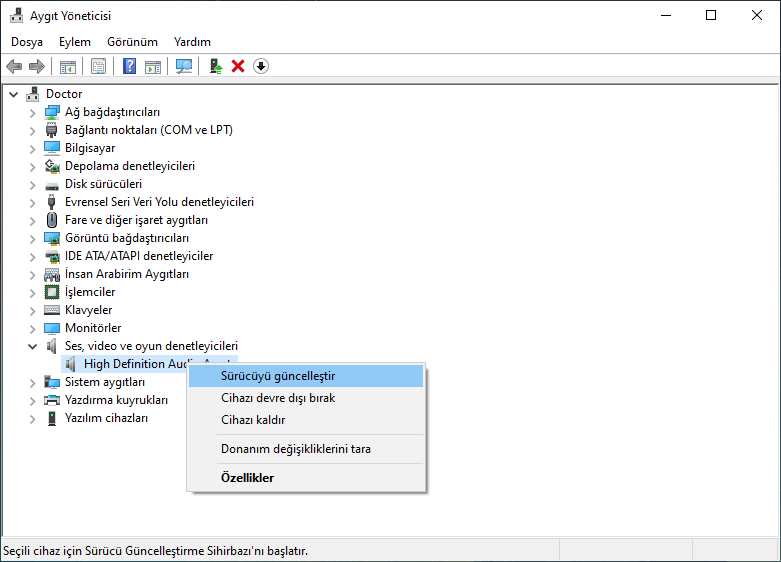
Task: Expand Ağ bağdaştırıcıları category
Action: [x=33, y=113]
